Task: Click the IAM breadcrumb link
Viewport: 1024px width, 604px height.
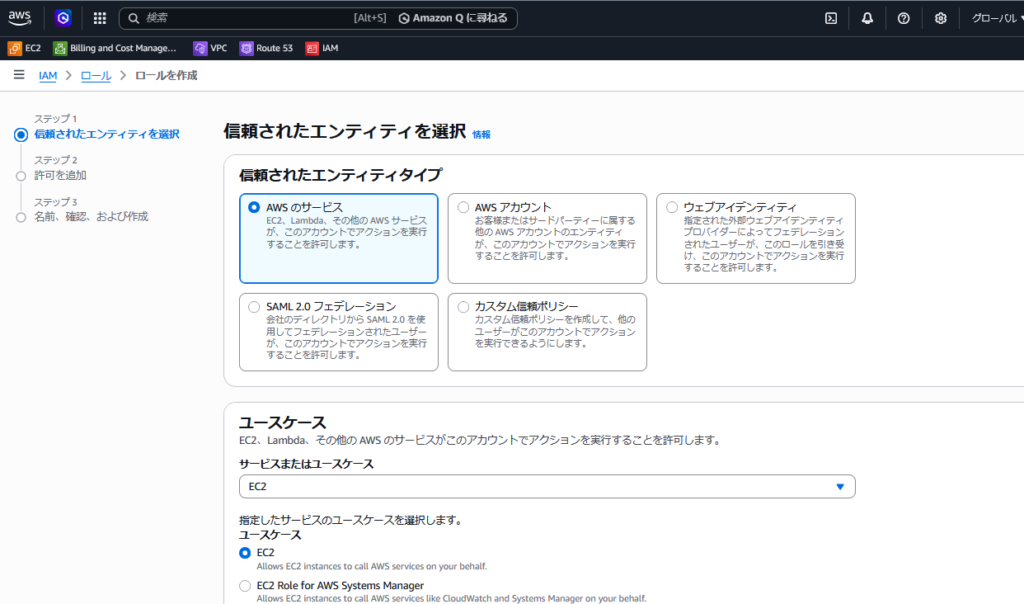Action: (x=47, y=76)
